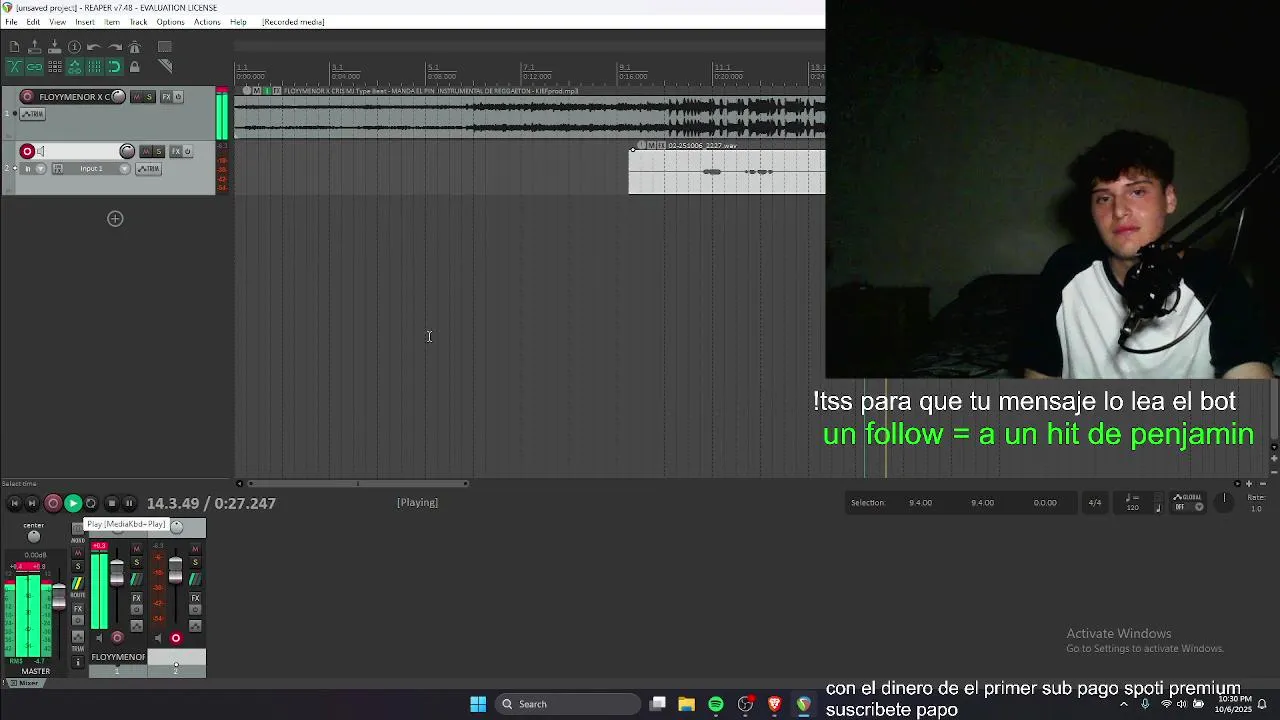
Task: Click TRIM envelope button on track 2
Action: 148,168
